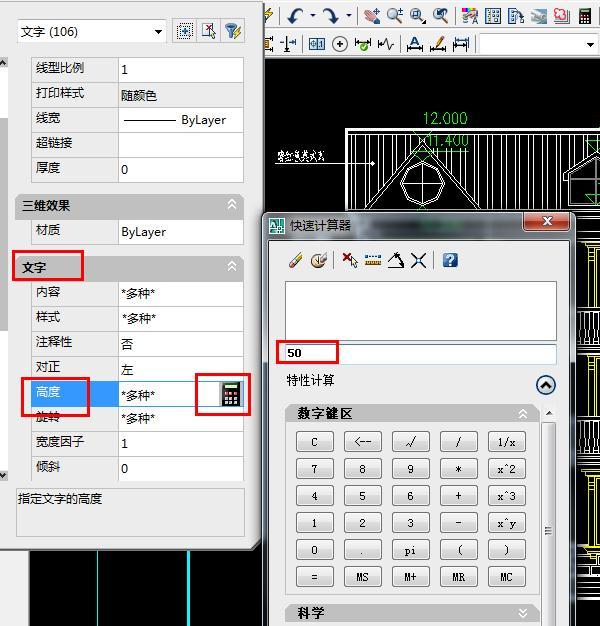Open the dimension style combo box dropdown
Viewport: 600px width, 626px height.
pos(590,45)
